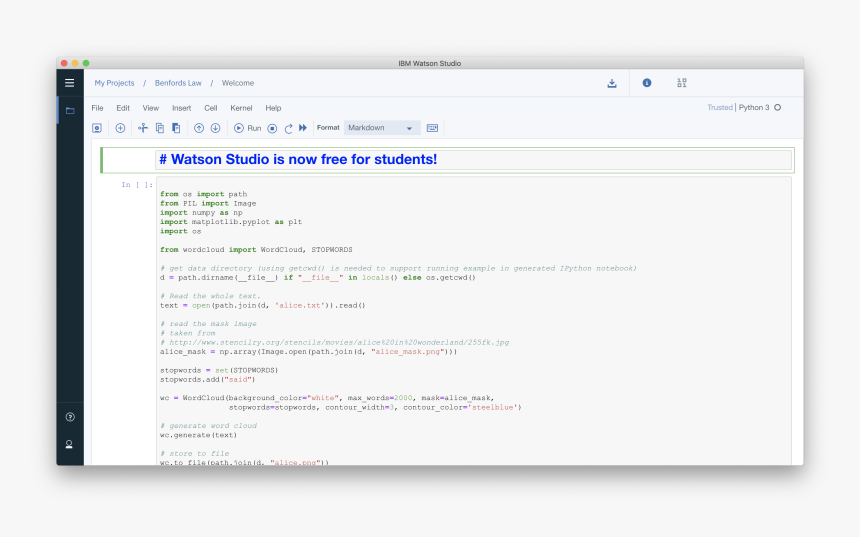860x537 pixels.
Task: Toggle the Trusted notebook status
Action: pyautogui.click(x=719, y=107)
